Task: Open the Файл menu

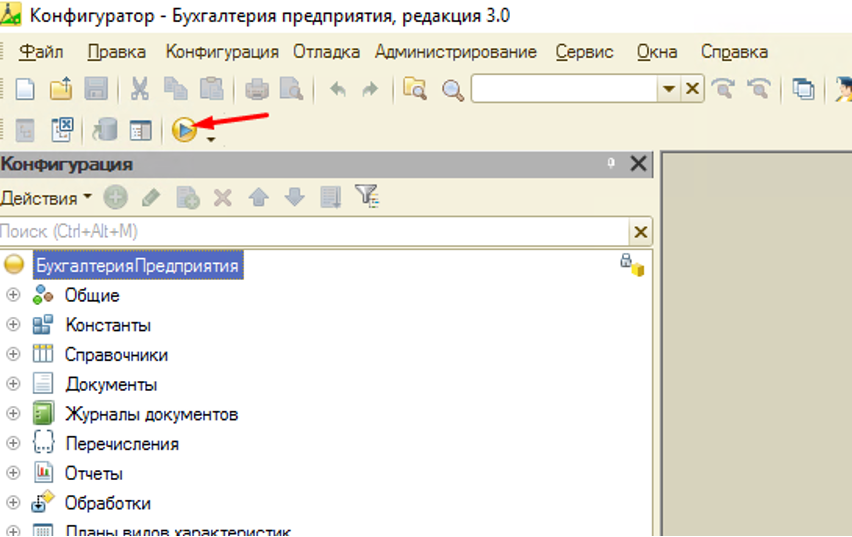Action: click(41, 52)
